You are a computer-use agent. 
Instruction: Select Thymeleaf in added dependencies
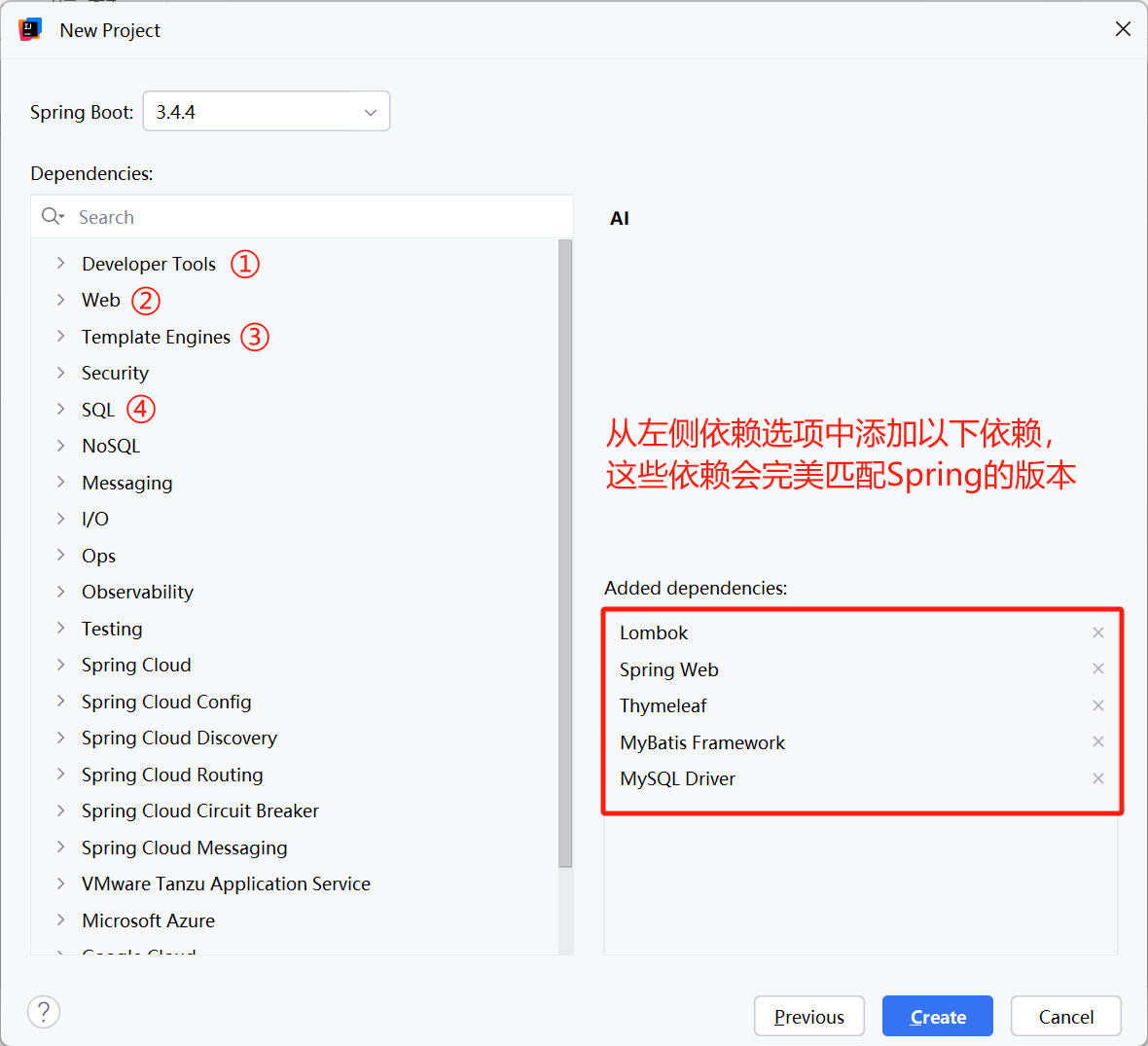pyautogui.click(x=663, y=705)
